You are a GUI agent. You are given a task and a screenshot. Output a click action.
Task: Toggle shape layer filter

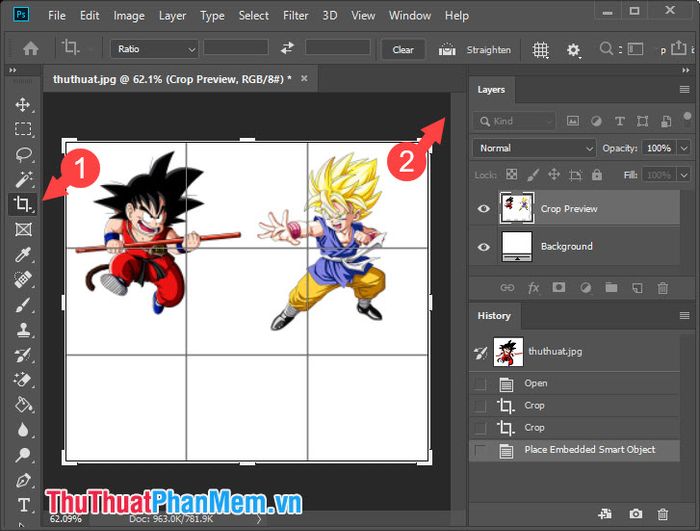pos(642,121)
